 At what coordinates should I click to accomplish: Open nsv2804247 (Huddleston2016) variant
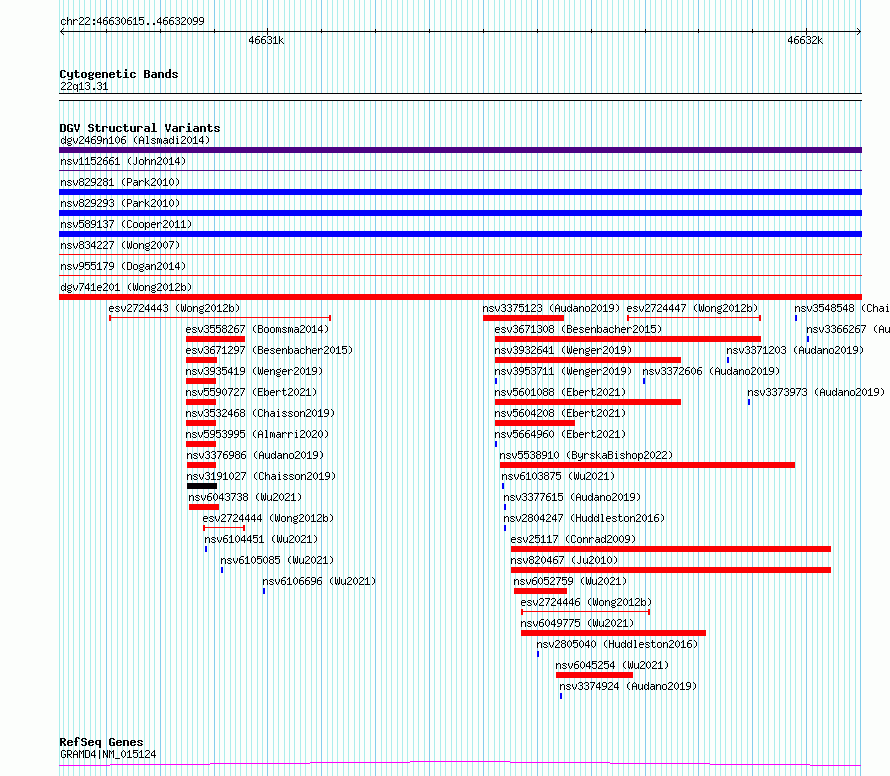point(584,518)
